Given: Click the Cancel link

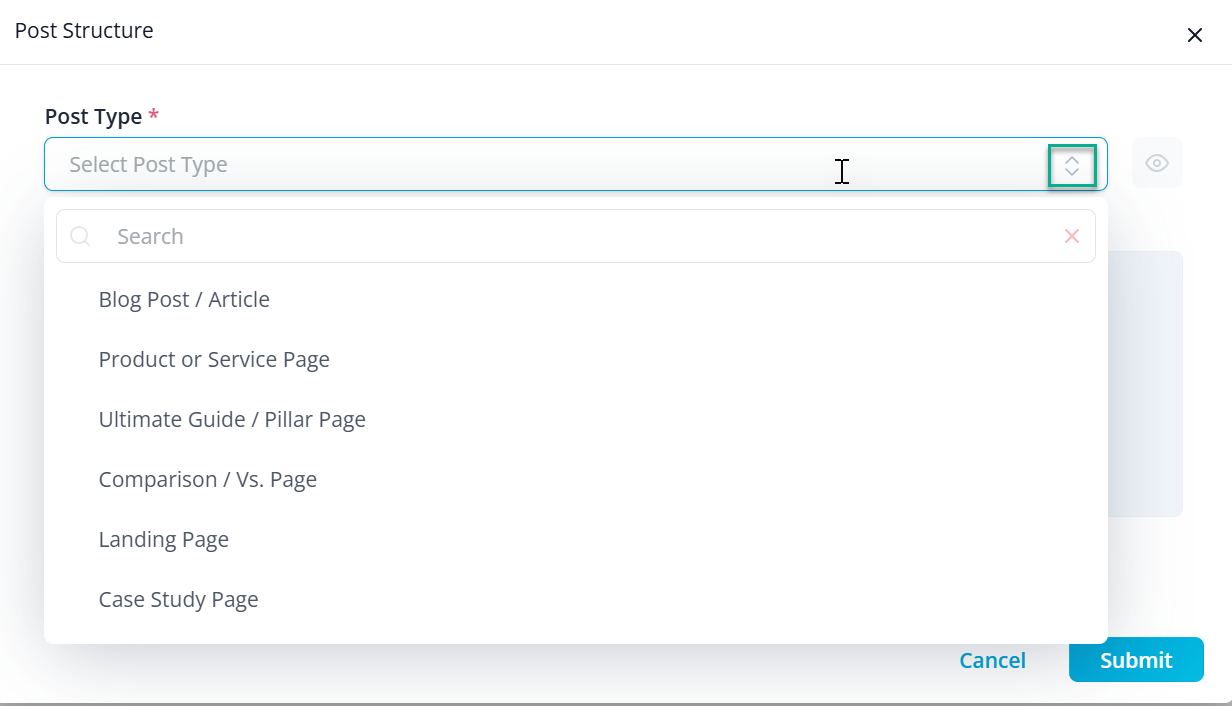Looking at the screenshot, I should pyautogui.click(x=992, y=660).
